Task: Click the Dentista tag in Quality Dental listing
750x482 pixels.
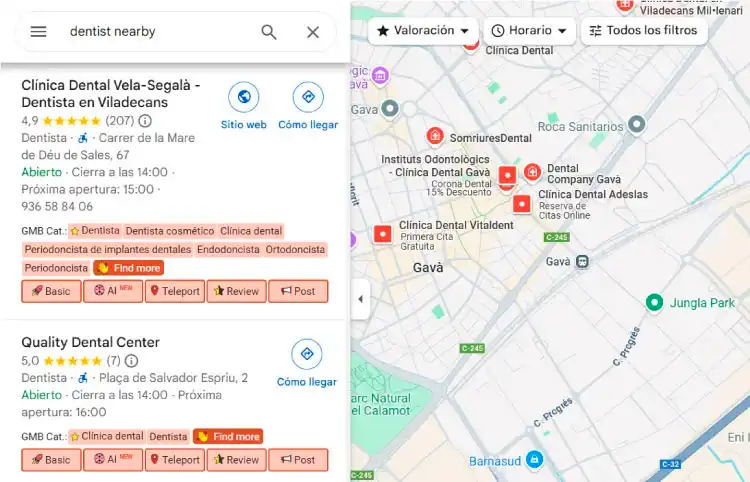Action: point(168,436)
